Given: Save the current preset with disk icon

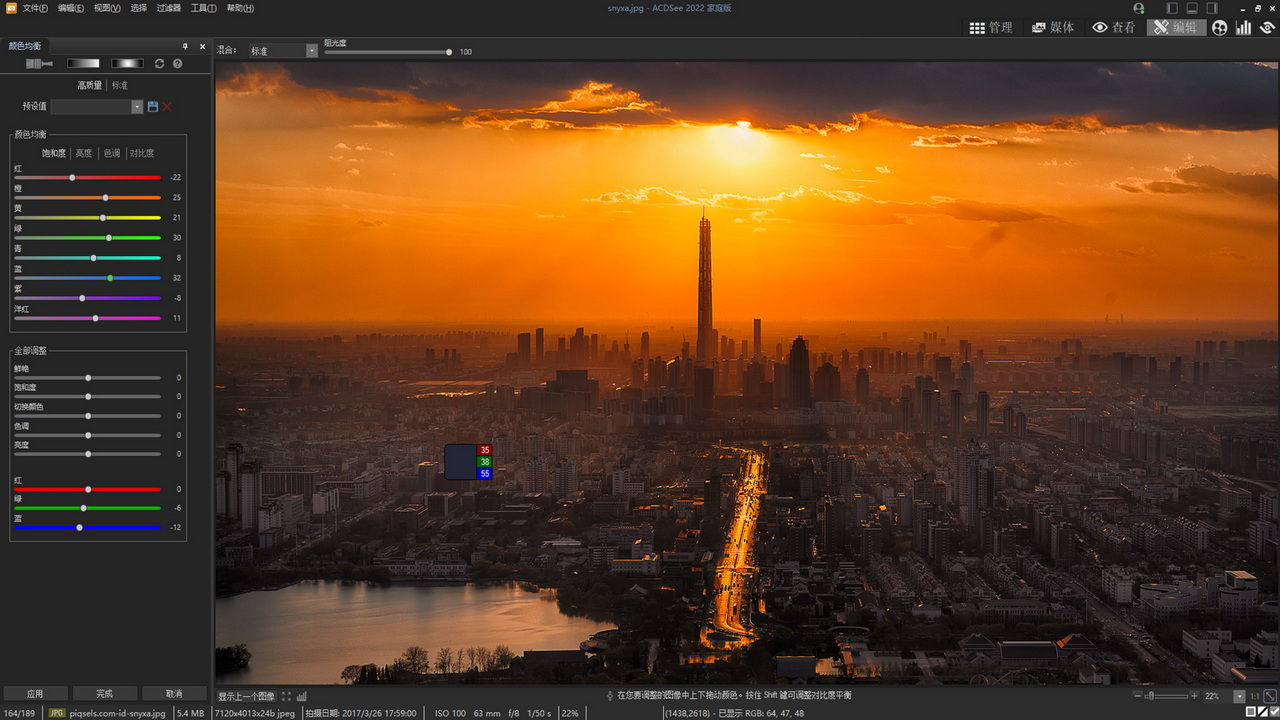Looking at the screenshot, I should tap(153, 106).
